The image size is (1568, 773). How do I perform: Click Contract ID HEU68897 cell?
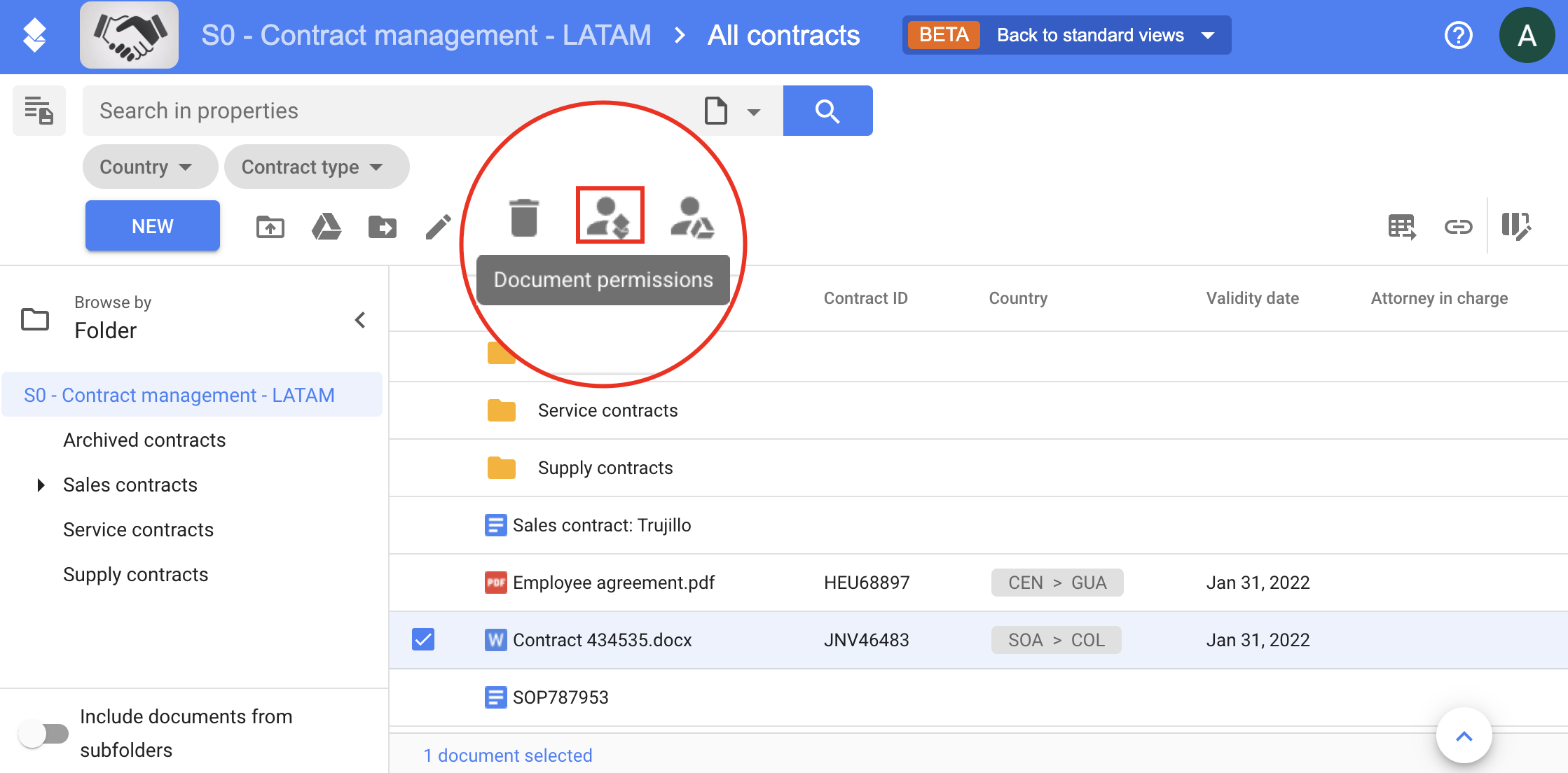click(867, 583)
